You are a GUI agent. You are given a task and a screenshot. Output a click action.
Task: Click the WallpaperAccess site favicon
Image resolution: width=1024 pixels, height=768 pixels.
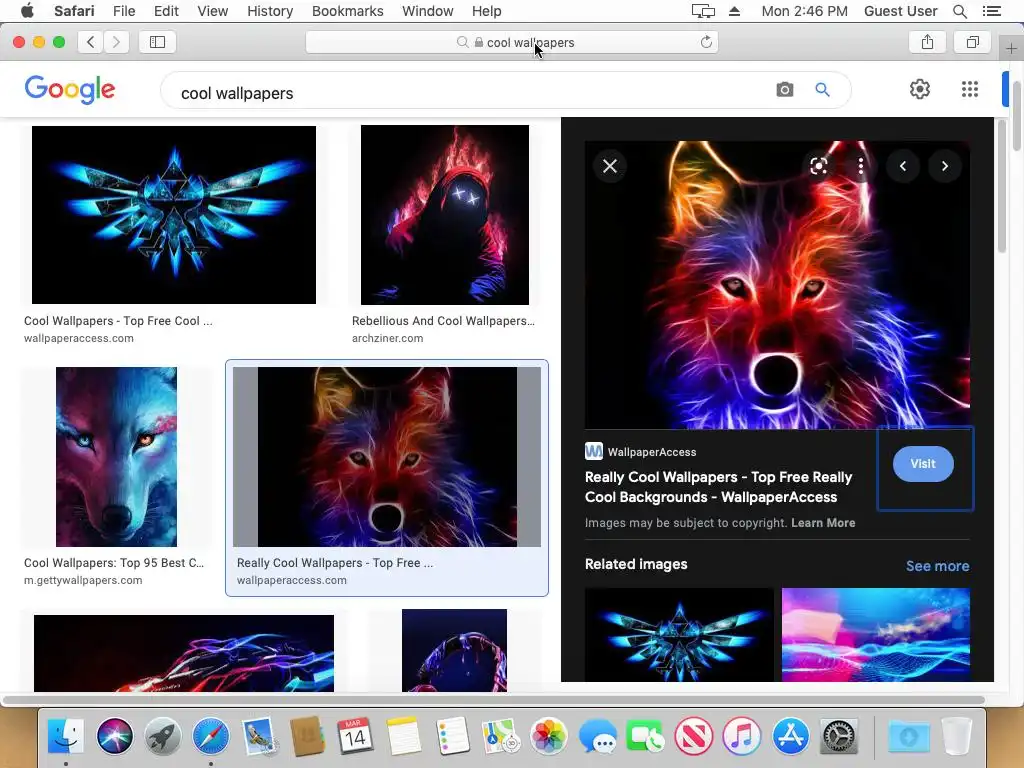pyautogui.click(x=594, y=451)
